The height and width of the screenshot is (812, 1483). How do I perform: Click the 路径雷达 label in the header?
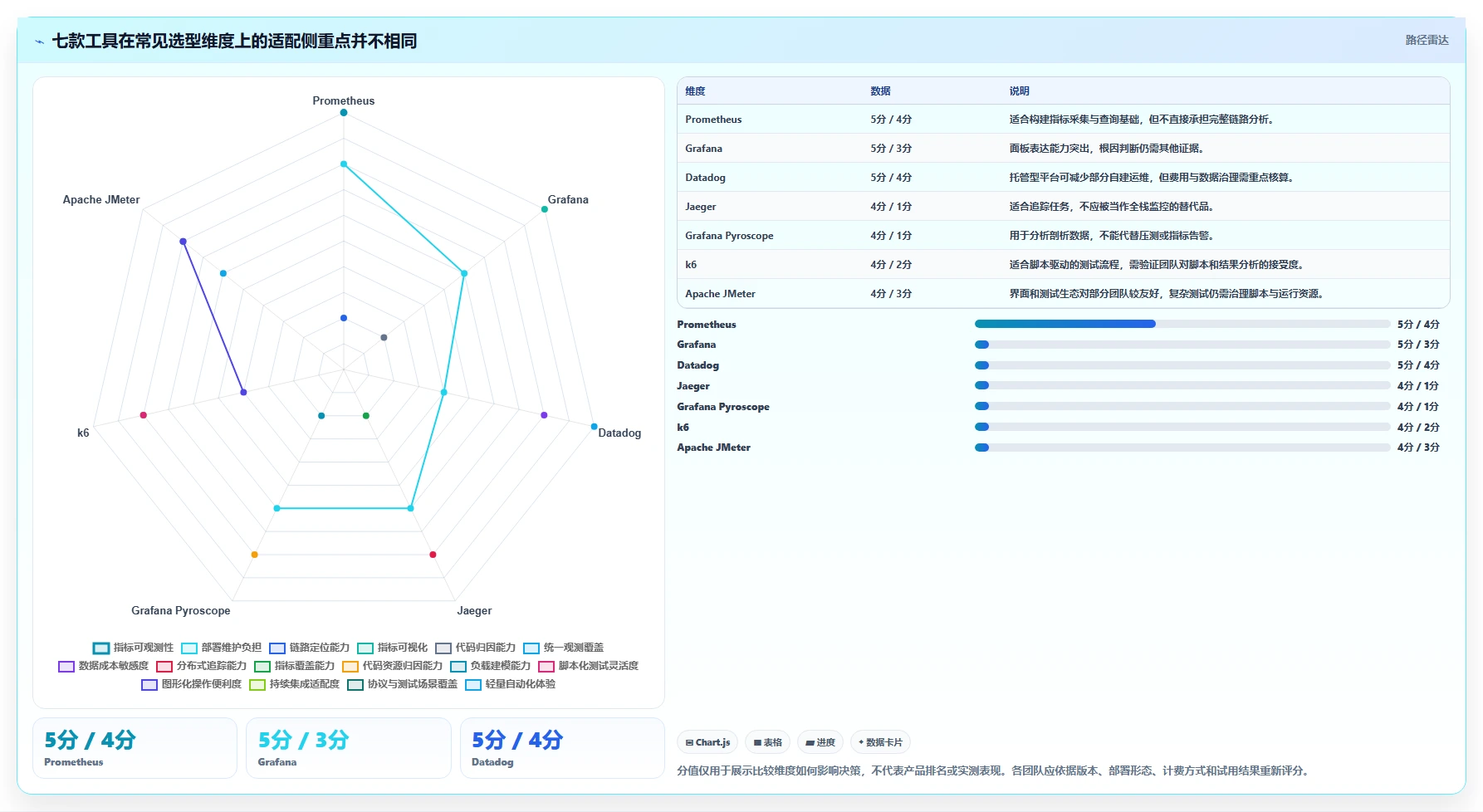coord(1427,40)
